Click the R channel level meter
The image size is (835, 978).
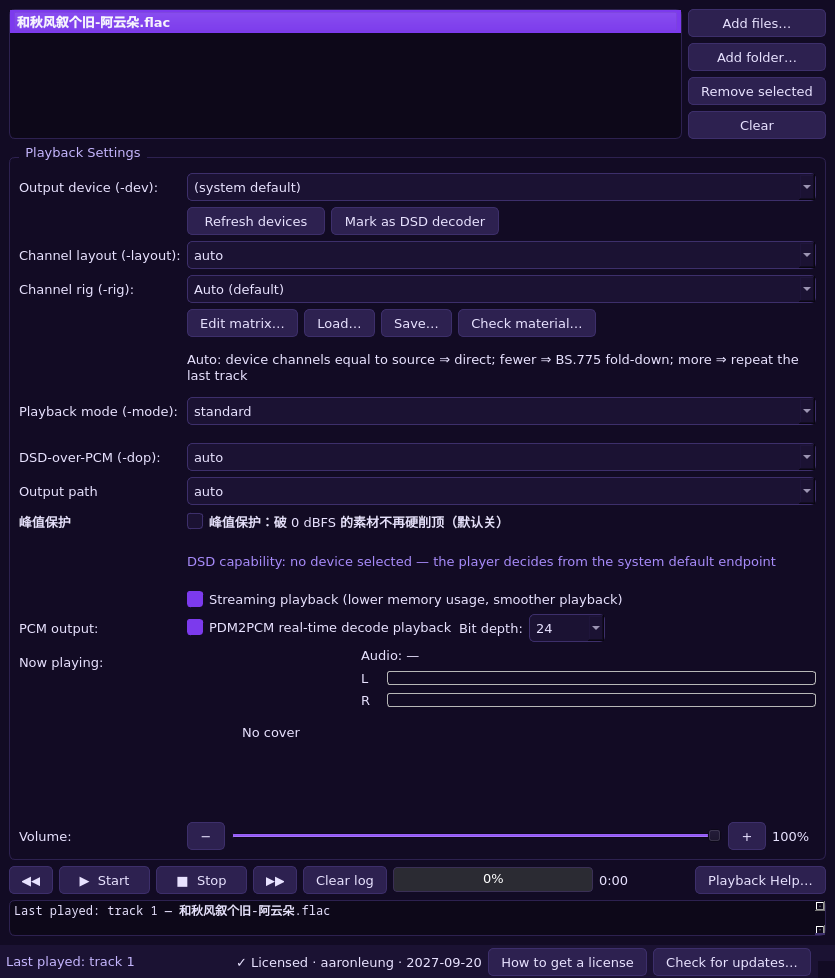[601, 700]
